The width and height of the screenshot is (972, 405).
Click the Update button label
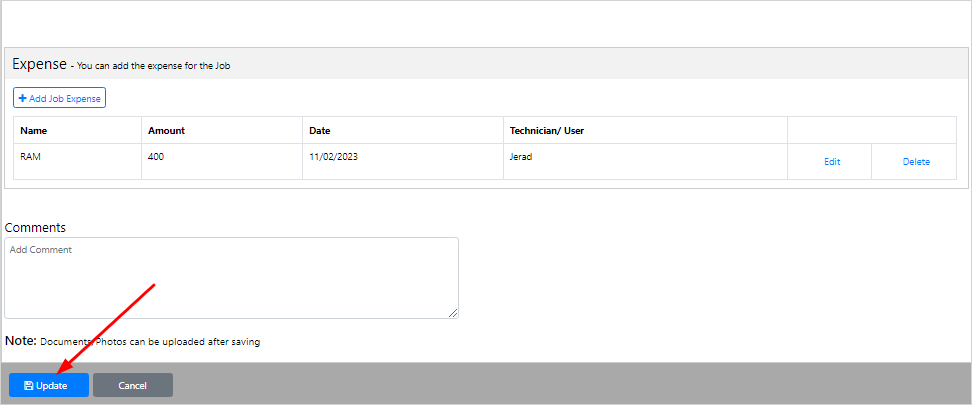(x=51, y=386)
